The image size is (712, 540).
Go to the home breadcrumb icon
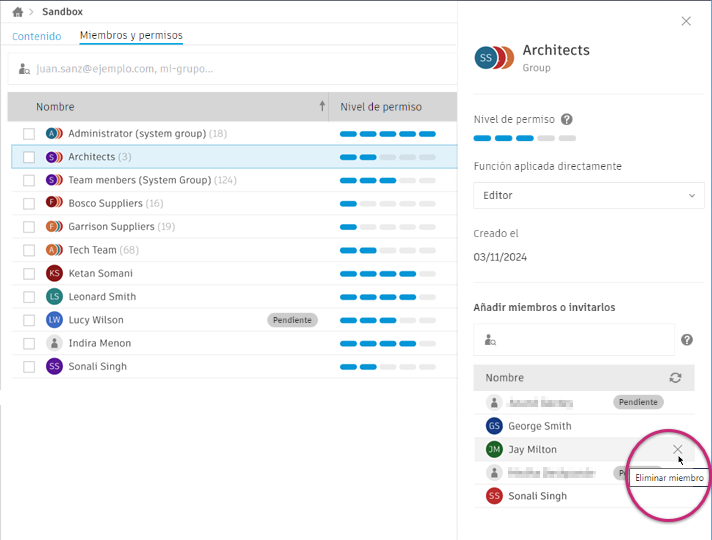[18, 12]
